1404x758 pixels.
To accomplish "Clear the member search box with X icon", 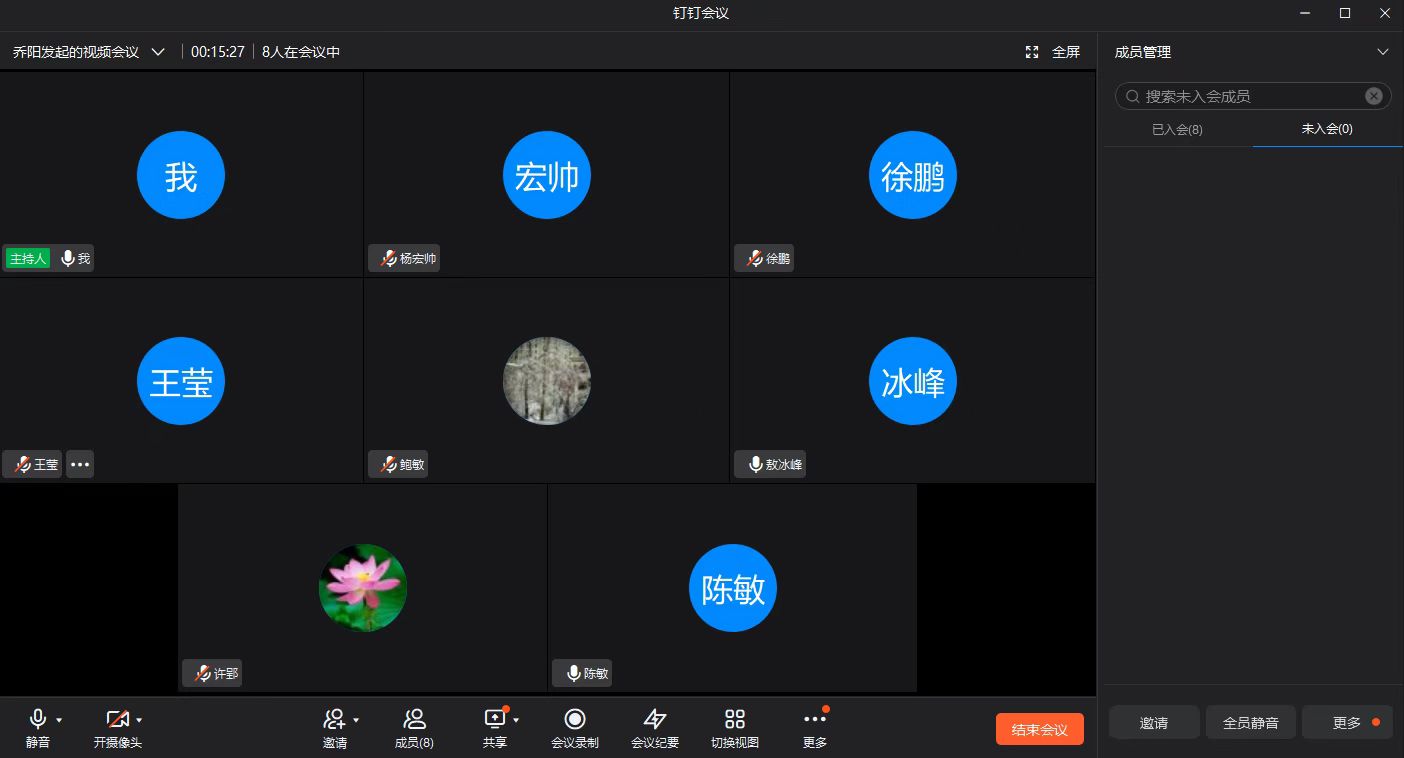I will (x=1373, y=96).
